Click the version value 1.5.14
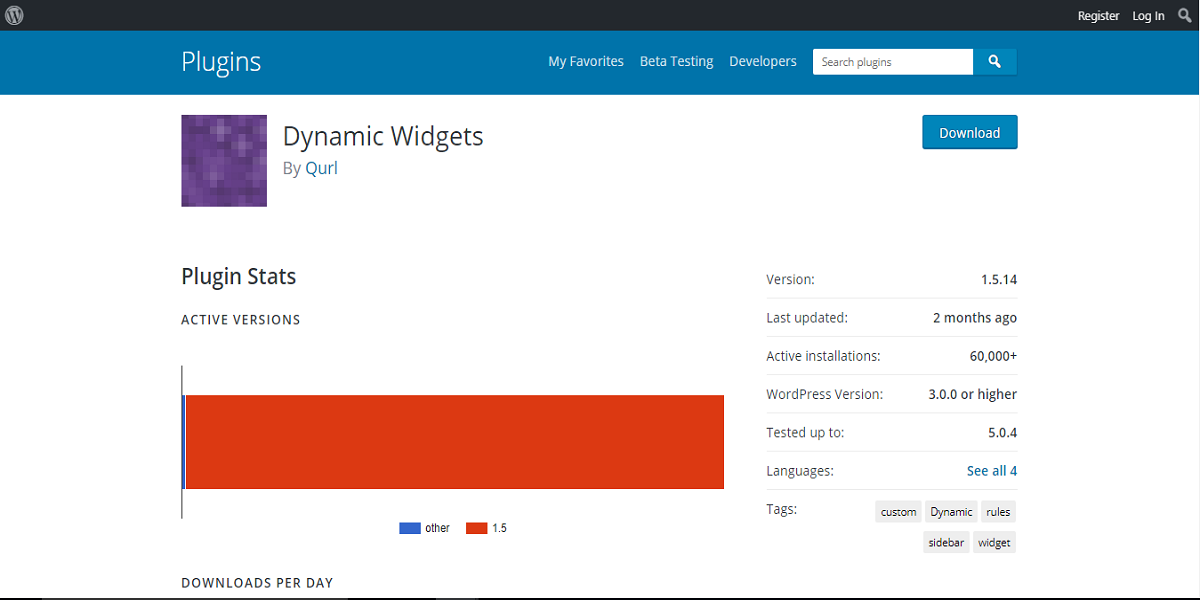Image resolution: width=1200 pixels, height=600 pixels. point(999,280)
